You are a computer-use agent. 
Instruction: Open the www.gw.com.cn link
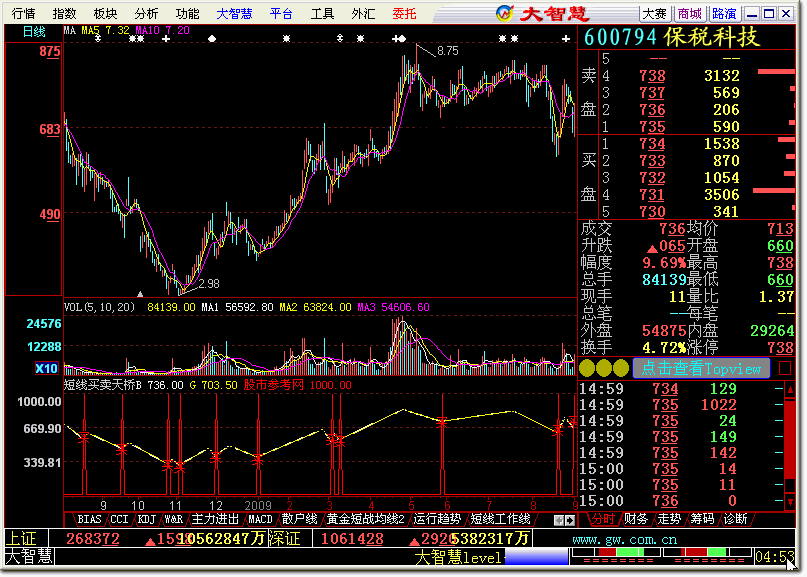(x=624, y=539)
